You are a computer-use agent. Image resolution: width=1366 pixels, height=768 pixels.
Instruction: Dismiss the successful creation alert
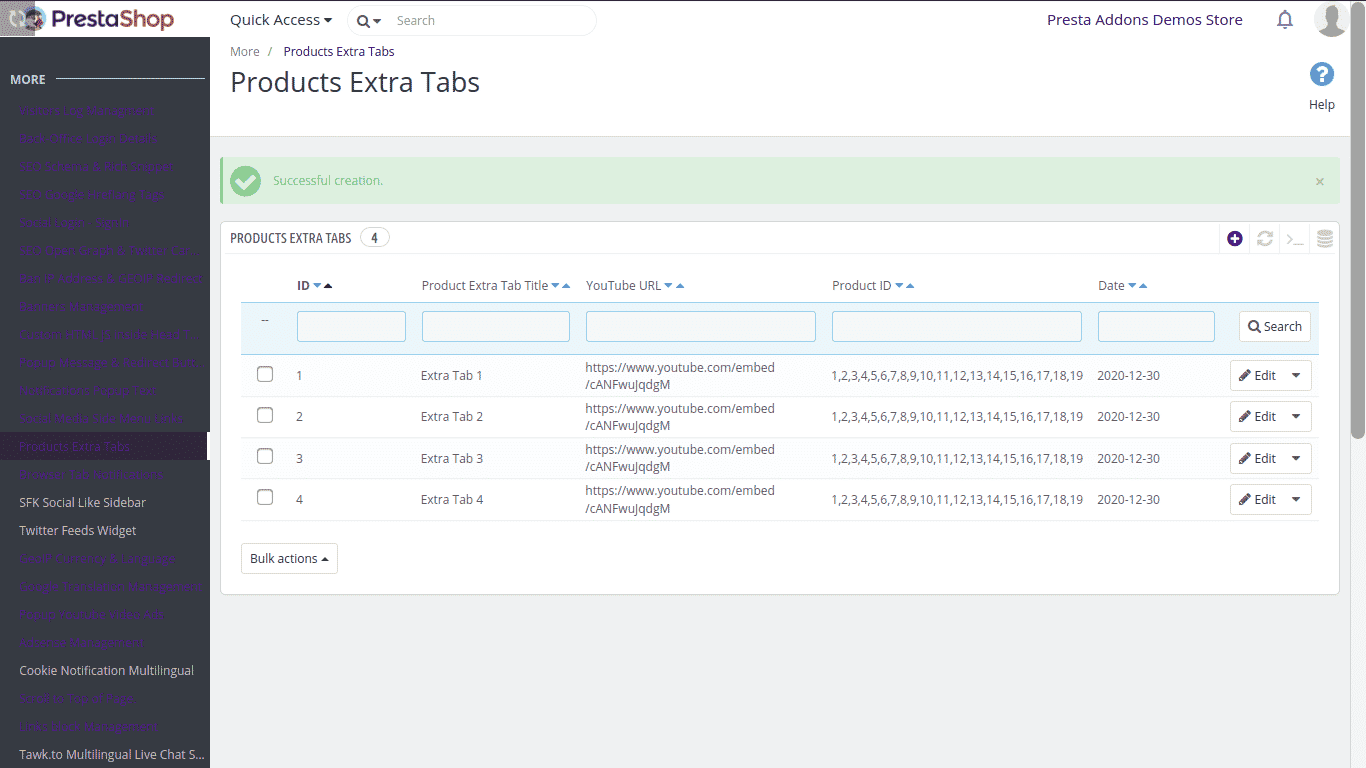coord(1319,182)
